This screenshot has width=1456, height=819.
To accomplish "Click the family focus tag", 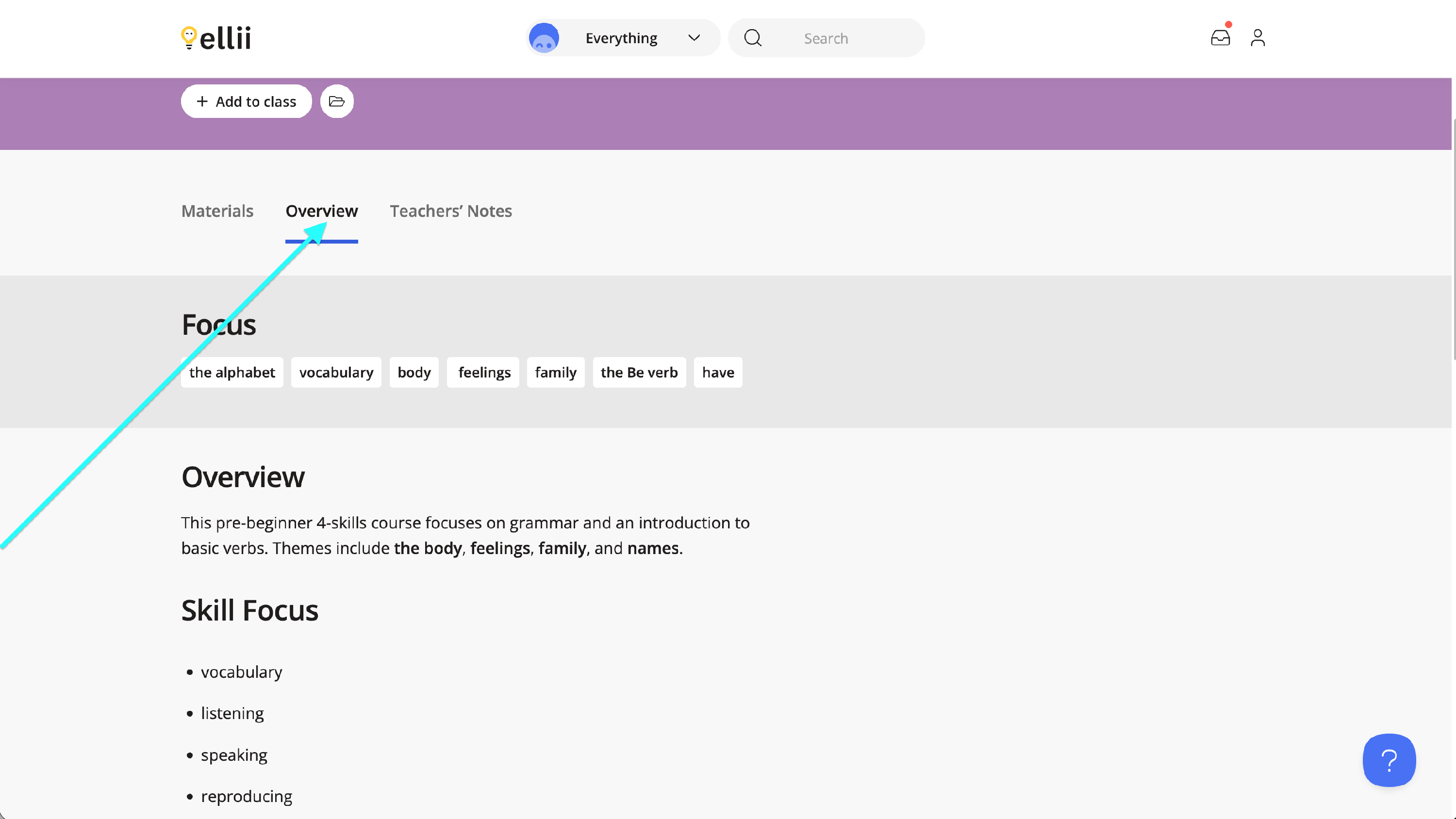I will [555, 372].
